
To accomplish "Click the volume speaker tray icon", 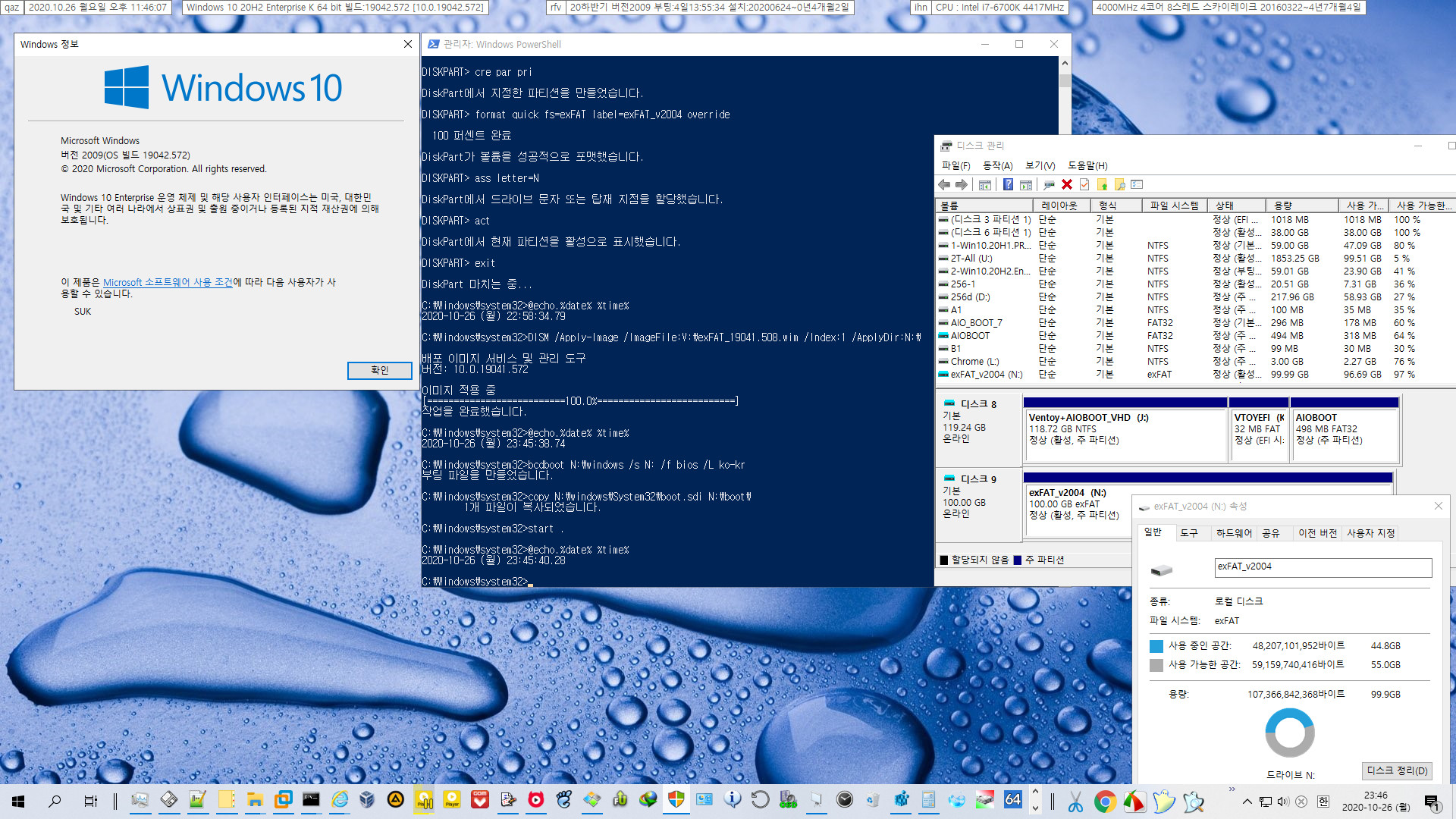I will click(1283, 802).
